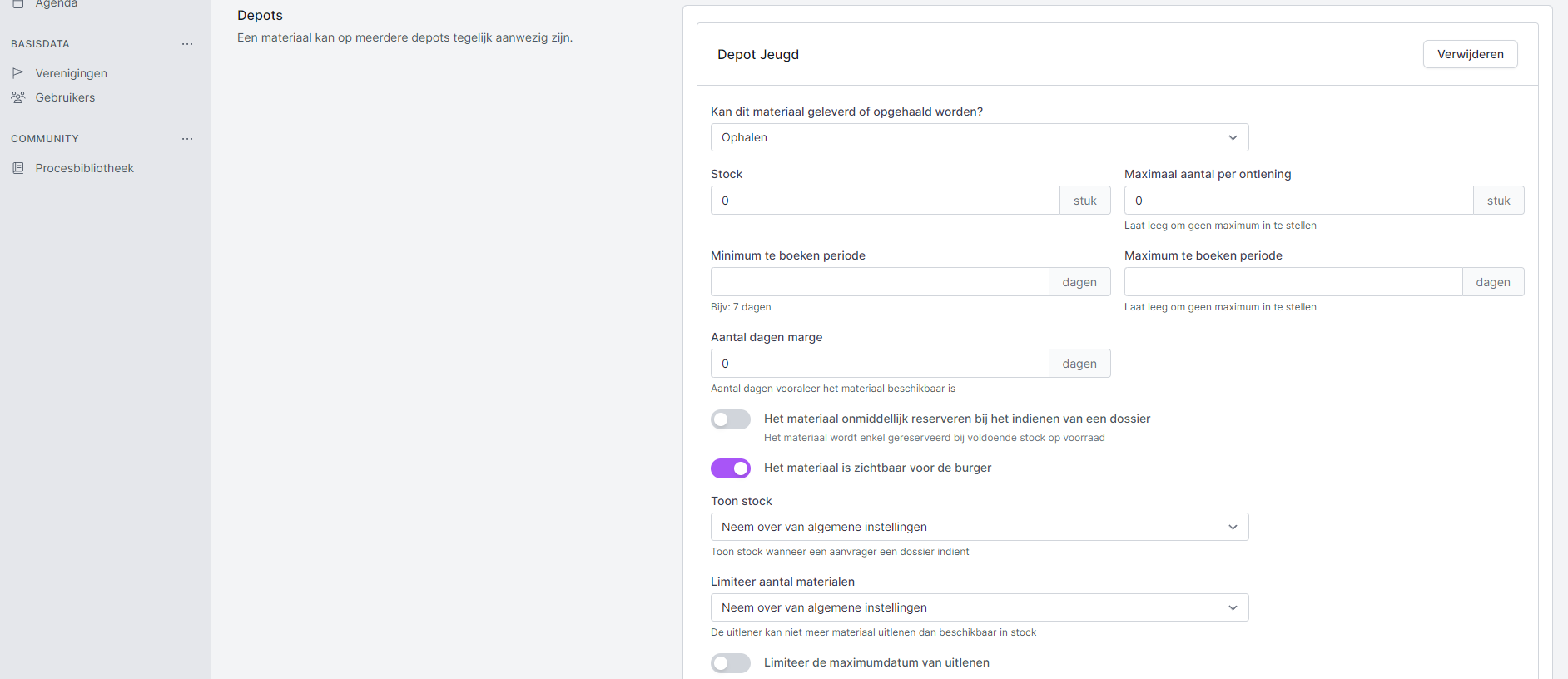Focus the Maximaal aantal per ontlening field

1298,201
